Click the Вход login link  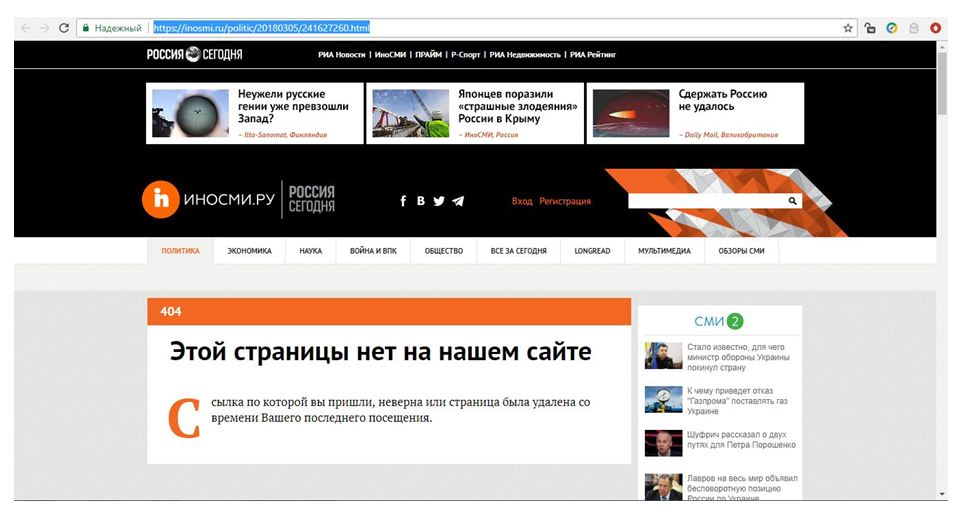click(x=522, y=201)
